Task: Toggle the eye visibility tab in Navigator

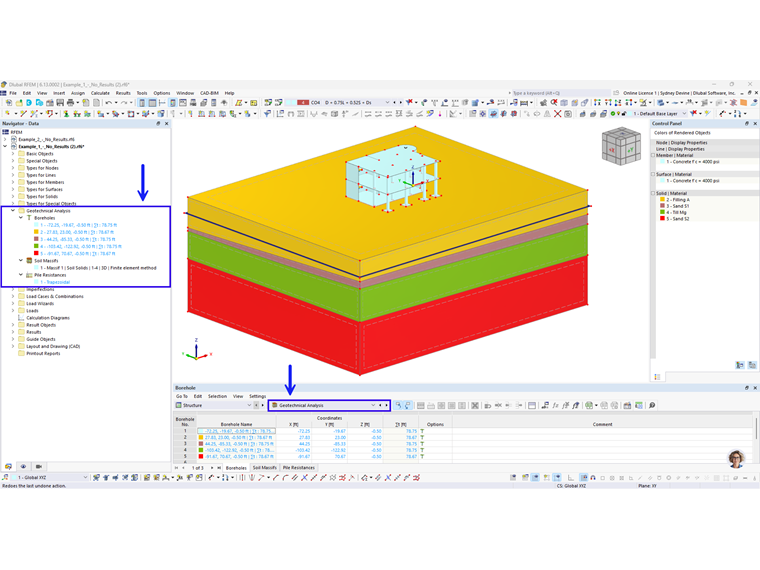Action: 23,466
